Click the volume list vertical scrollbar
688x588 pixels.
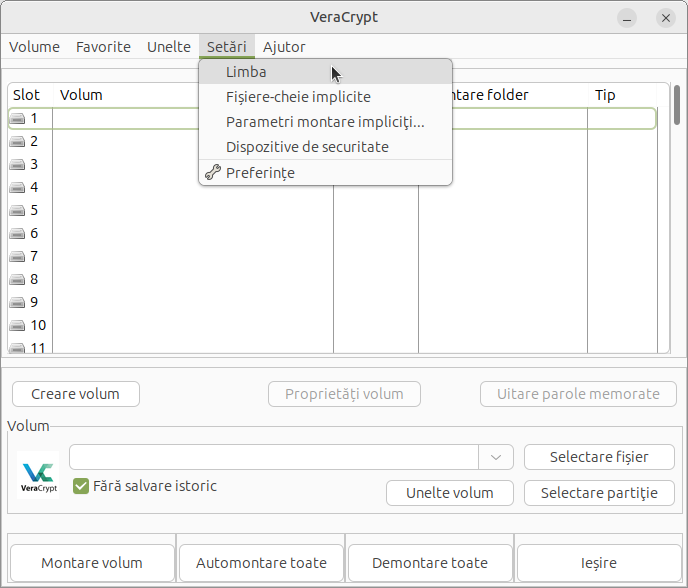[x=677, y=104]
